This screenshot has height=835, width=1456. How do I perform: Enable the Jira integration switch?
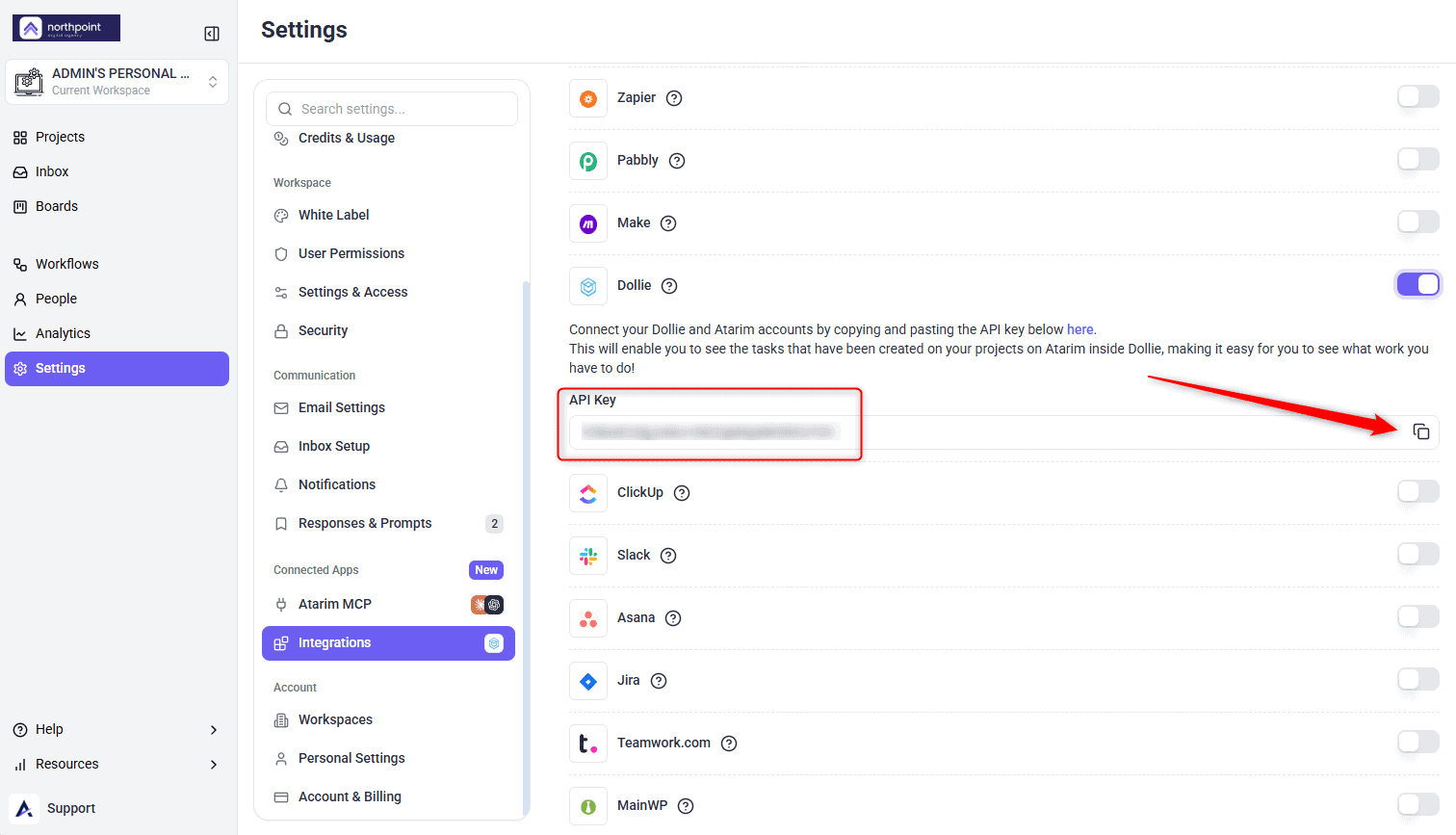(x=1418, y=679)
